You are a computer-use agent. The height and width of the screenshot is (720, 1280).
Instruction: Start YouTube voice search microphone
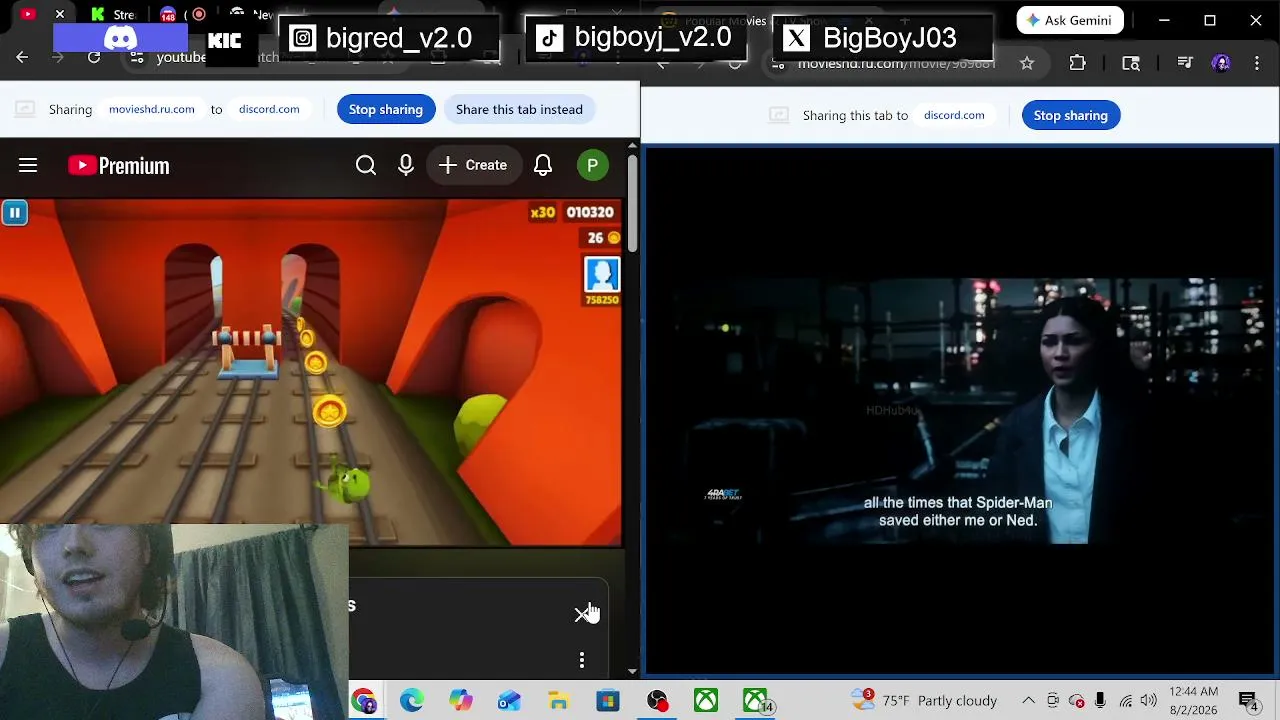point(406,165)
